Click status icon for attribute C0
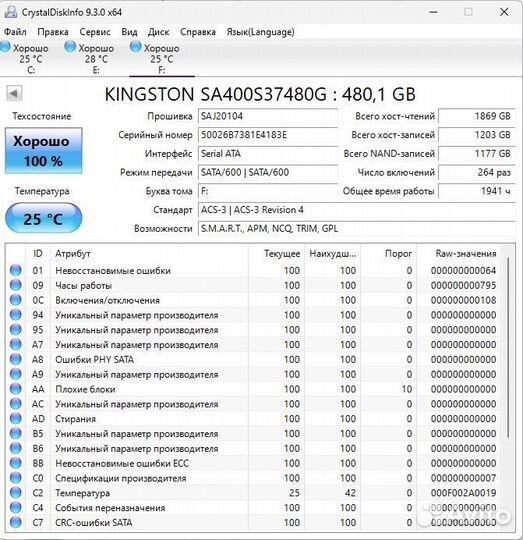This screenshot has height=540, width=523. (x=15, y=478)
